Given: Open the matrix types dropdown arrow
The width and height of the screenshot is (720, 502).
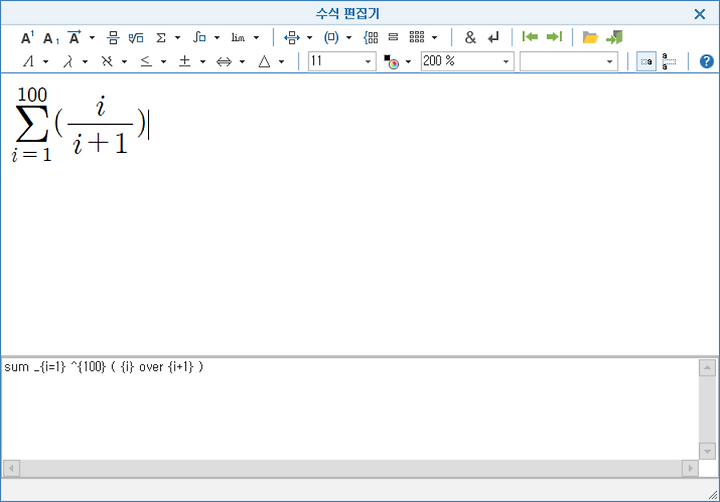Looking at the screenshot, I should pos(434,38).
